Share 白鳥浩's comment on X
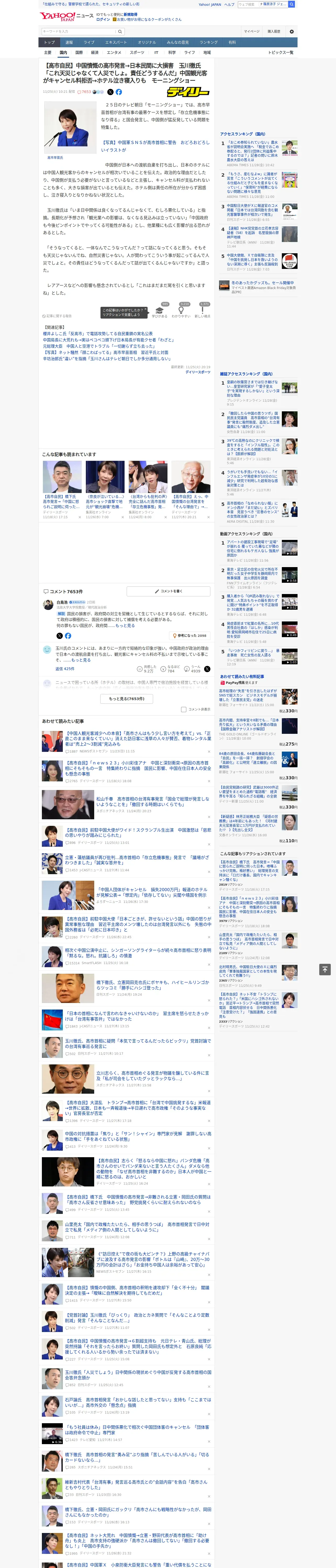Image resolution: width=336 pixels, height=1568 pixels. pos(59,636)
